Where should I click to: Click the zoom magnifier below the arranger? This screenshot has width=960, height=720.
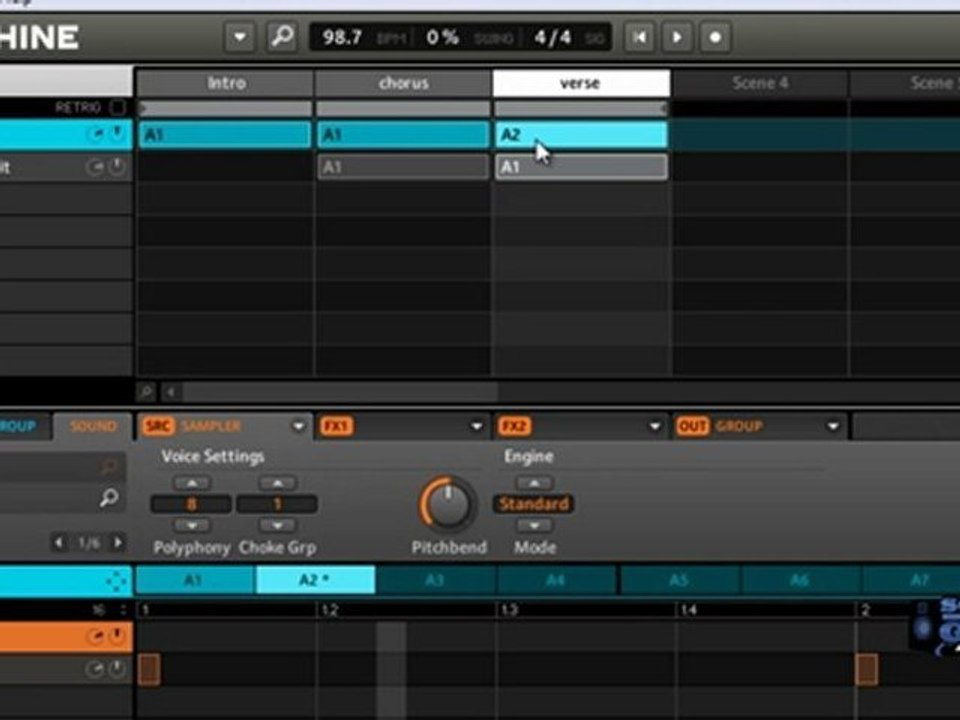pos(146,391)
